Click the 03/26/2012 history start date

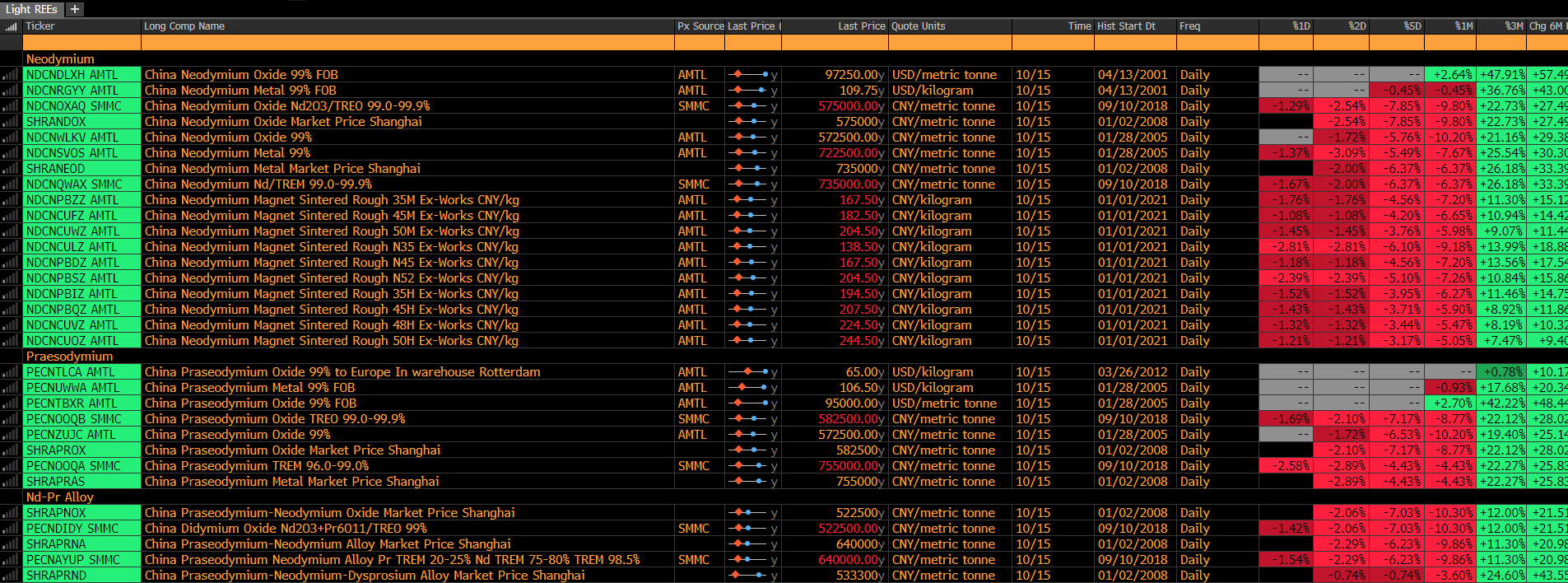click(1133, 372)
